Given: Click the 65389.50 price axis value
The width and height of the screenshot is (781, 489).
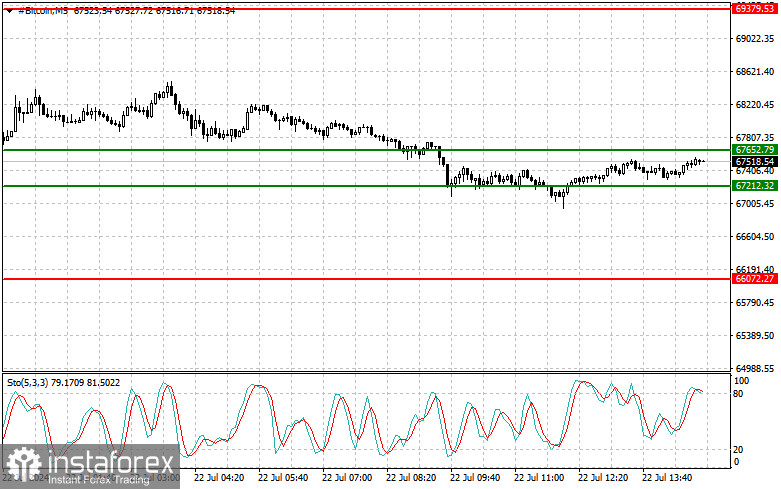Looking at the screenshot, I should [x=755, y=336].
